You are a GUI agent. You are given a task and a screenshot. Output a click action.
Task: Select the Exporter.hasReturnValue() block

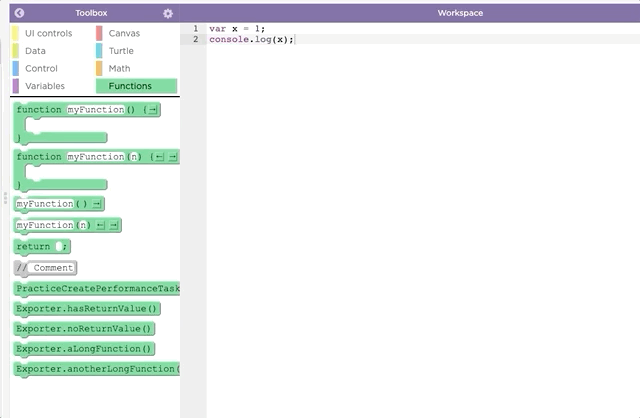(x=87, y=309)
